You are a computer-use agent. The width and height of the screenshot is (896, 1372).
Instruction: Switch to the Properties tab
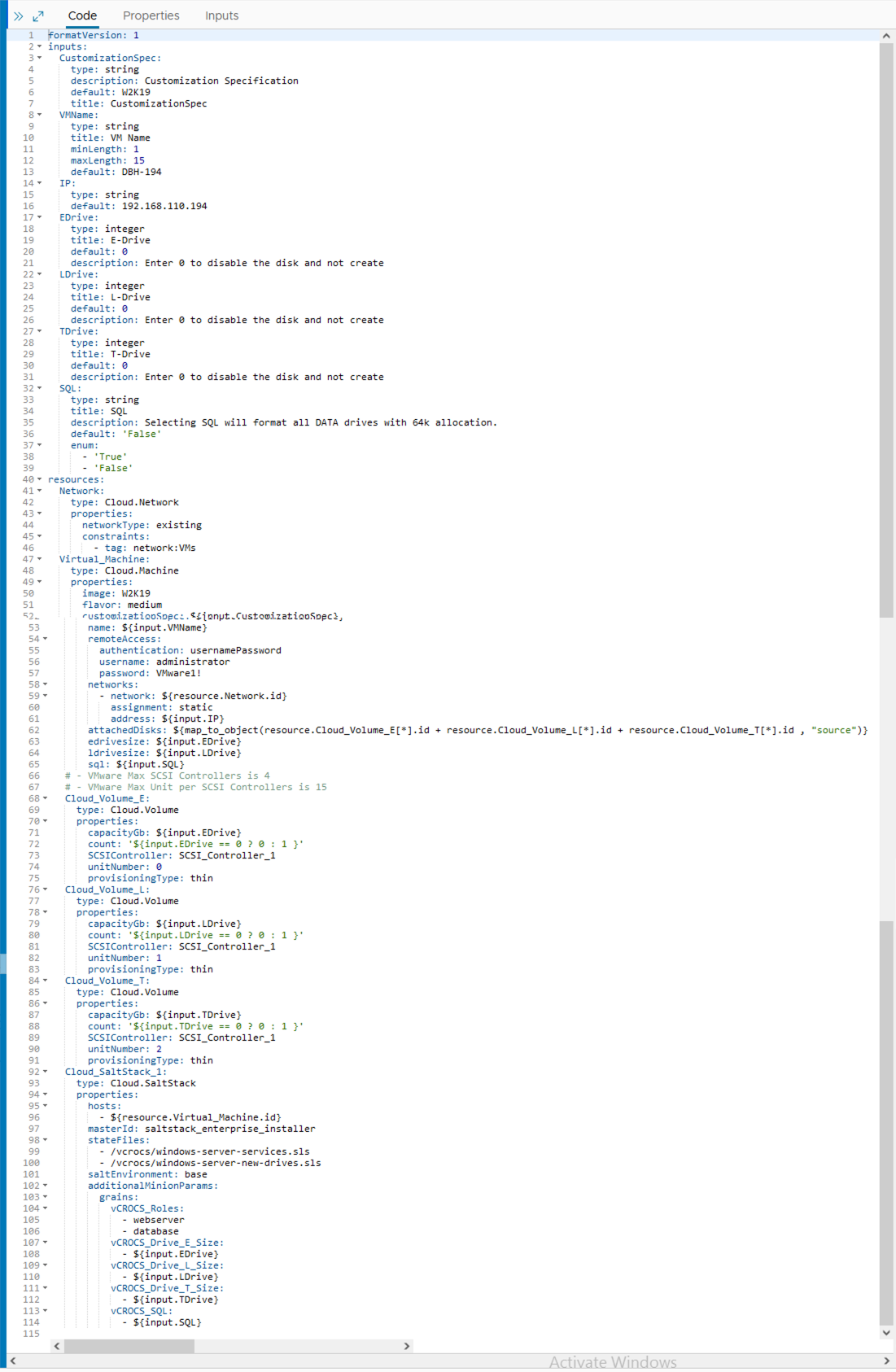(x=151, y=16)
